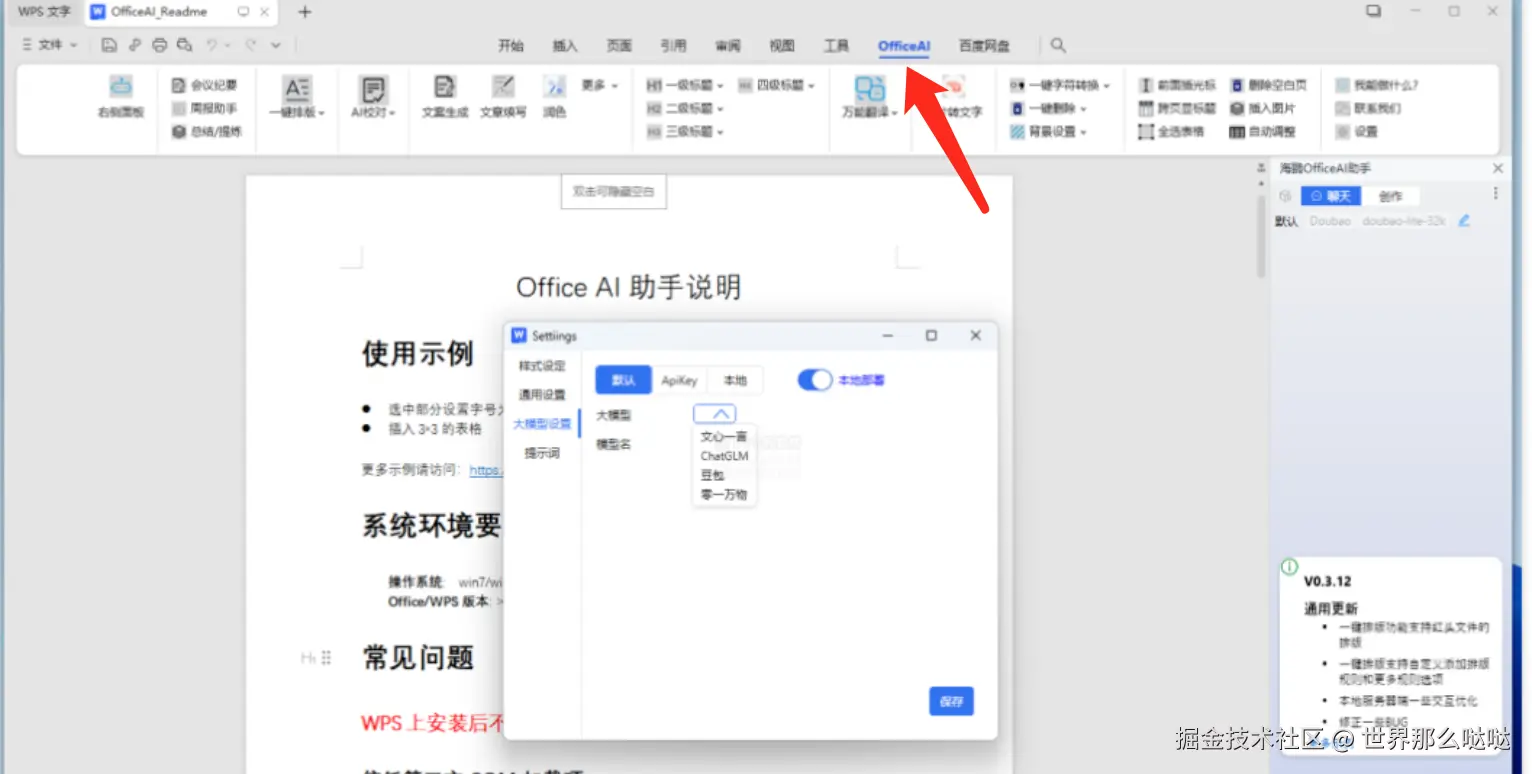Open the 更多 dropdown
This screenshot has width=1532, height=774.
600,85
